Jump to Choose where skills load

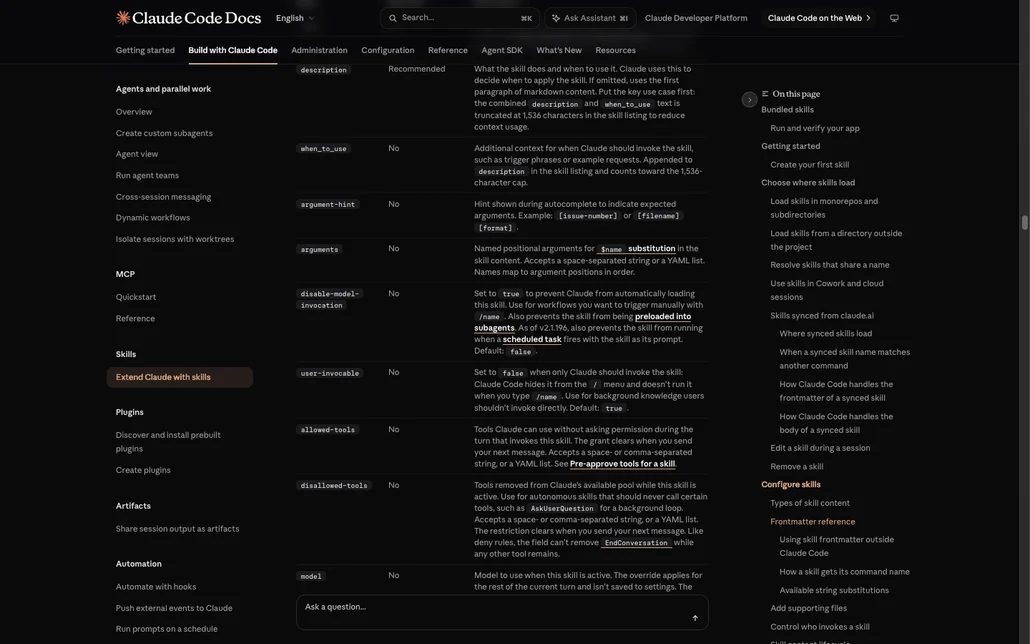pos(808,183)
